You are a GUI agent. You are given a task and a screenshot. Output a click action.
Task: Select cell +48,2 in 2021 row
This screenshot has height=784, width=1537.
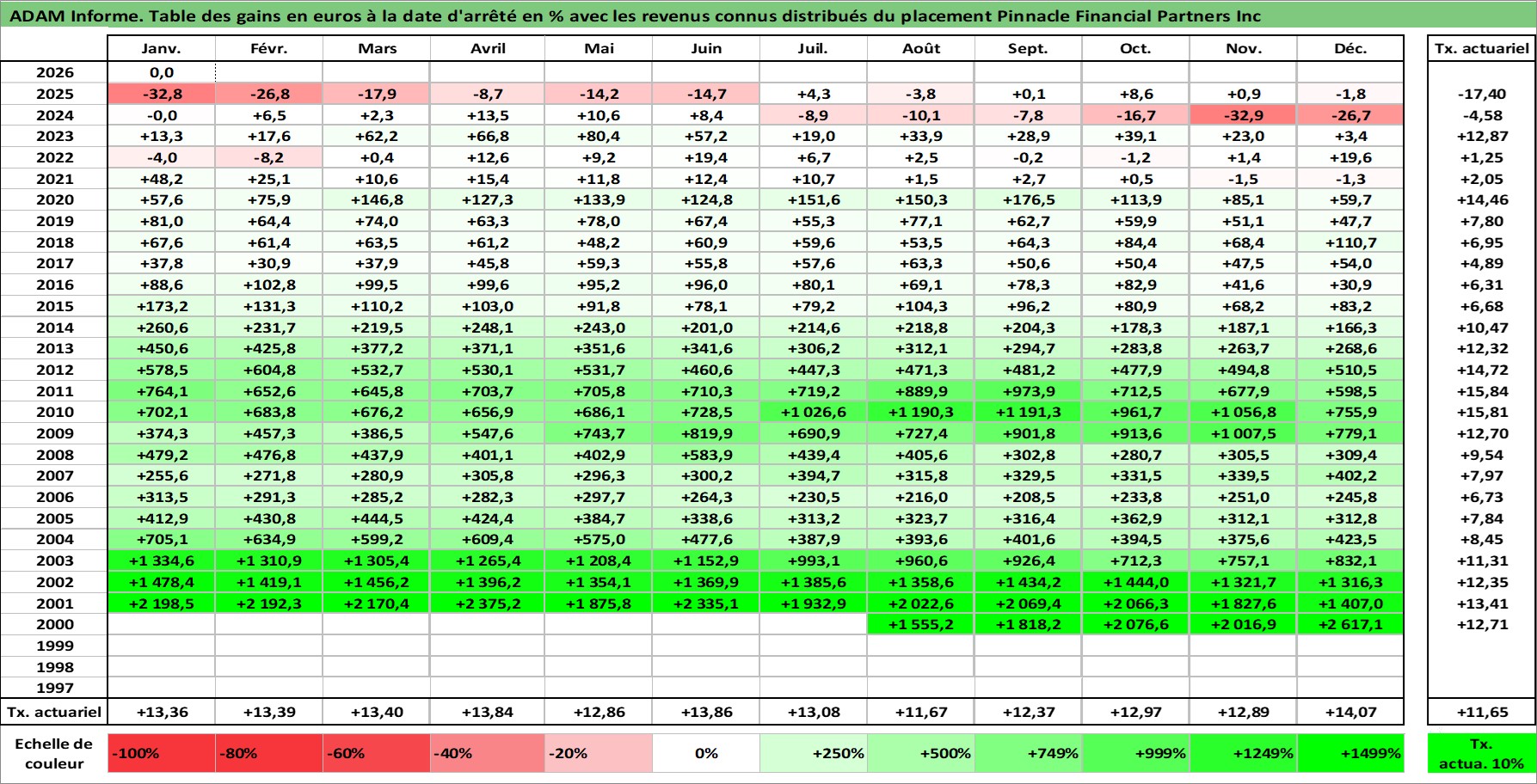pyautogui.click(x=162, y=179)
